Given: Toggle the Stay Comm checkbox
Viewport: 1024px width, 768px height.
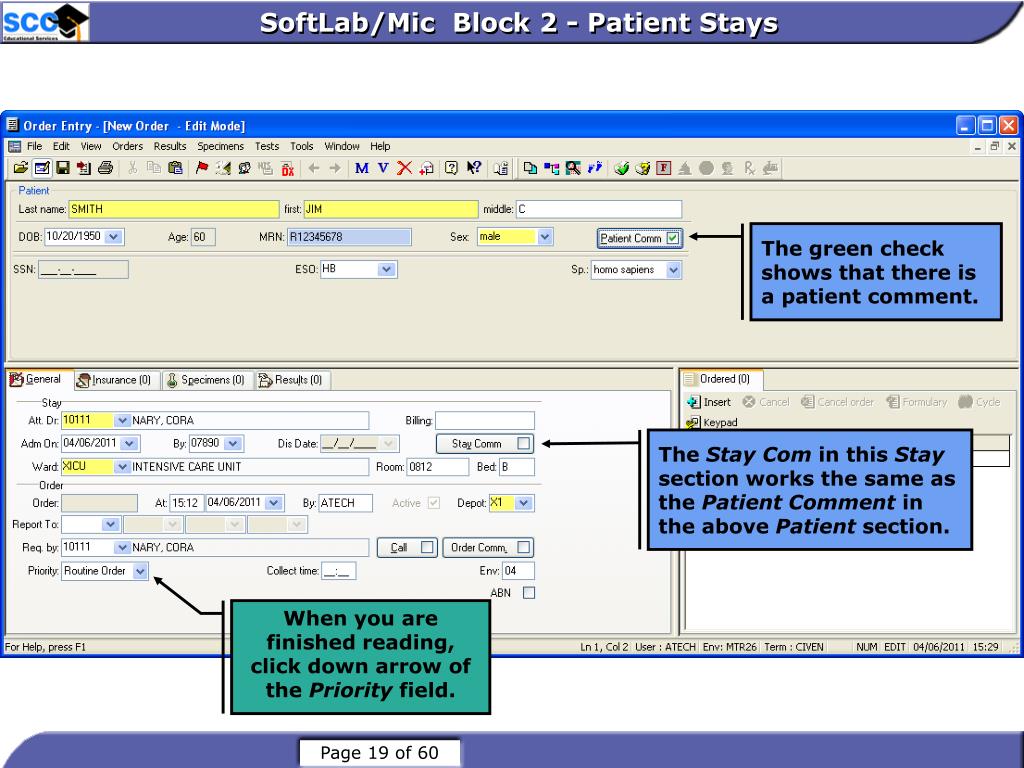Looking at the screenshot, I should pos(524,443).
